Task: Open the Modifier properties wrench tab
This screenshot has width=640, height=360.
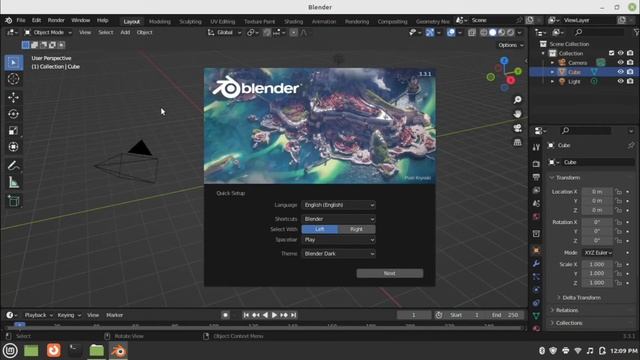Action: (536, 264)
